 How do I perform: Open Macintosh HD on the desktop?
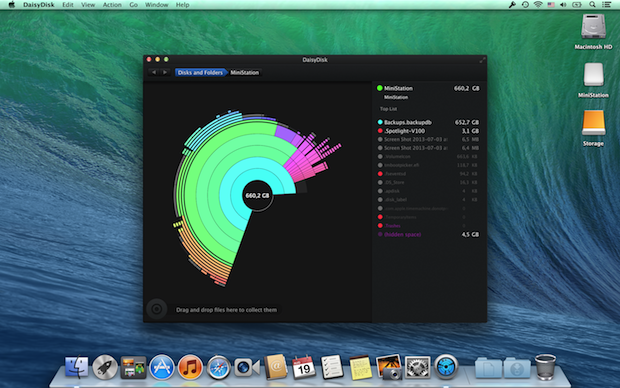[593, 32]
